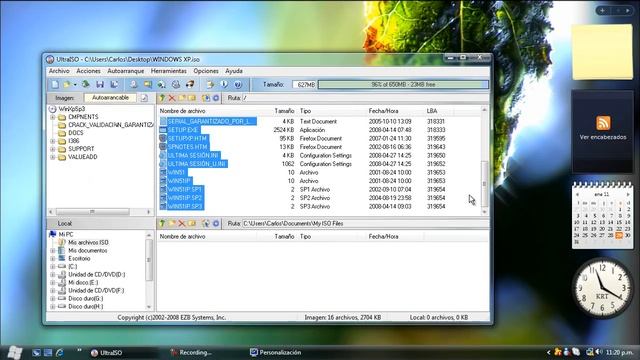640x360 pixels.
Task: Sort image list by Tamaño column
Action: click(x=284, y=111)
